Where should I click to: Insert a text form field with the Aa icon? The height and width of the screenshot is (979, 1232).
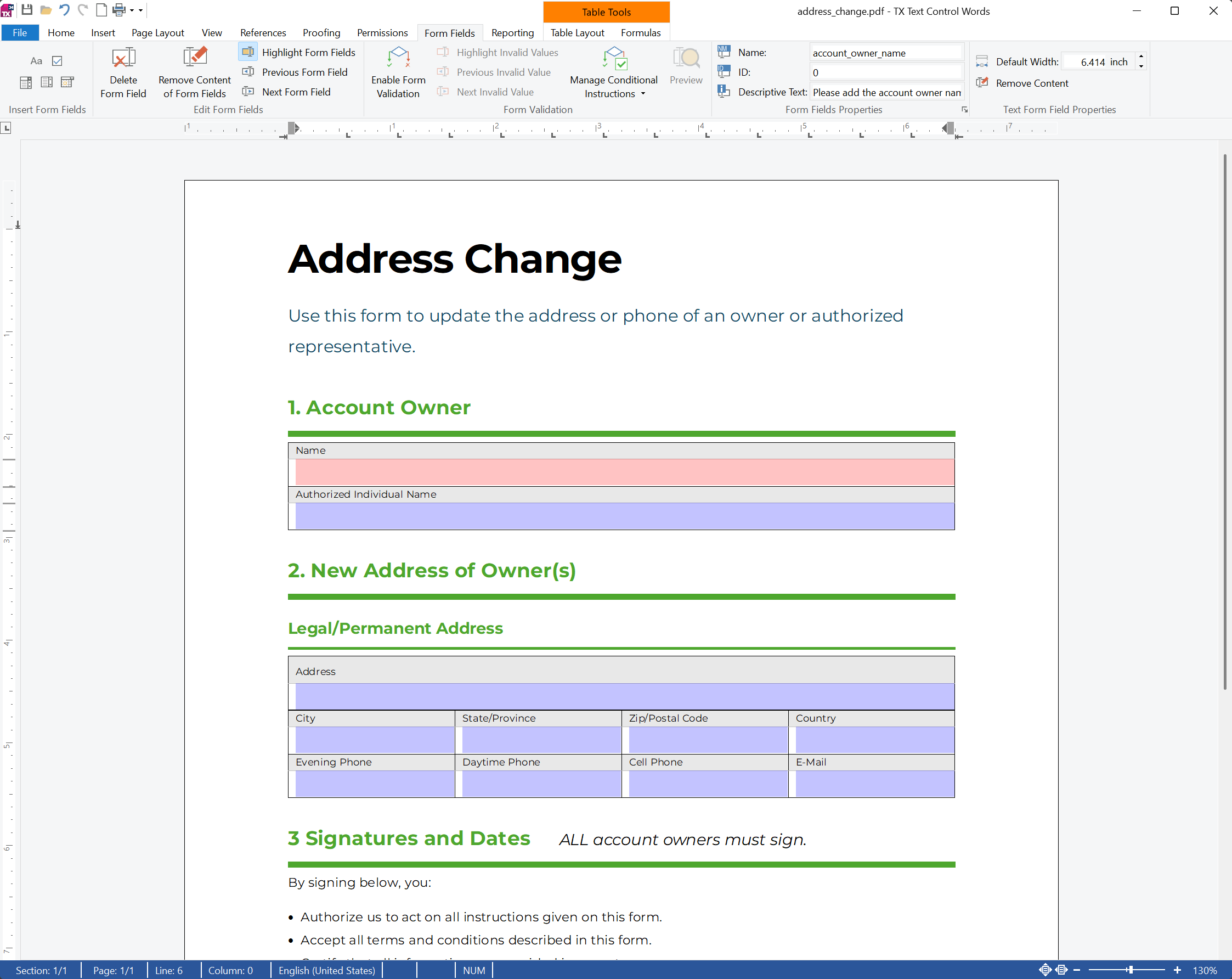[x=36, y=60]
